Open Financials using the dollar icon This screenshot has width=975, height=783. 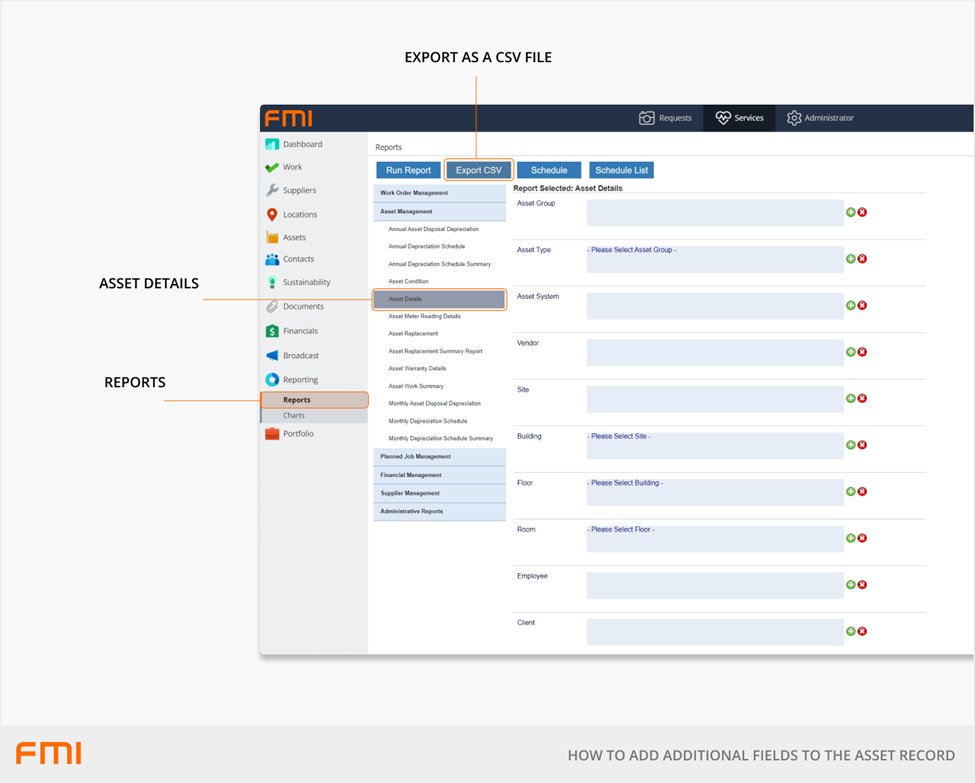(x=272, y=331)
